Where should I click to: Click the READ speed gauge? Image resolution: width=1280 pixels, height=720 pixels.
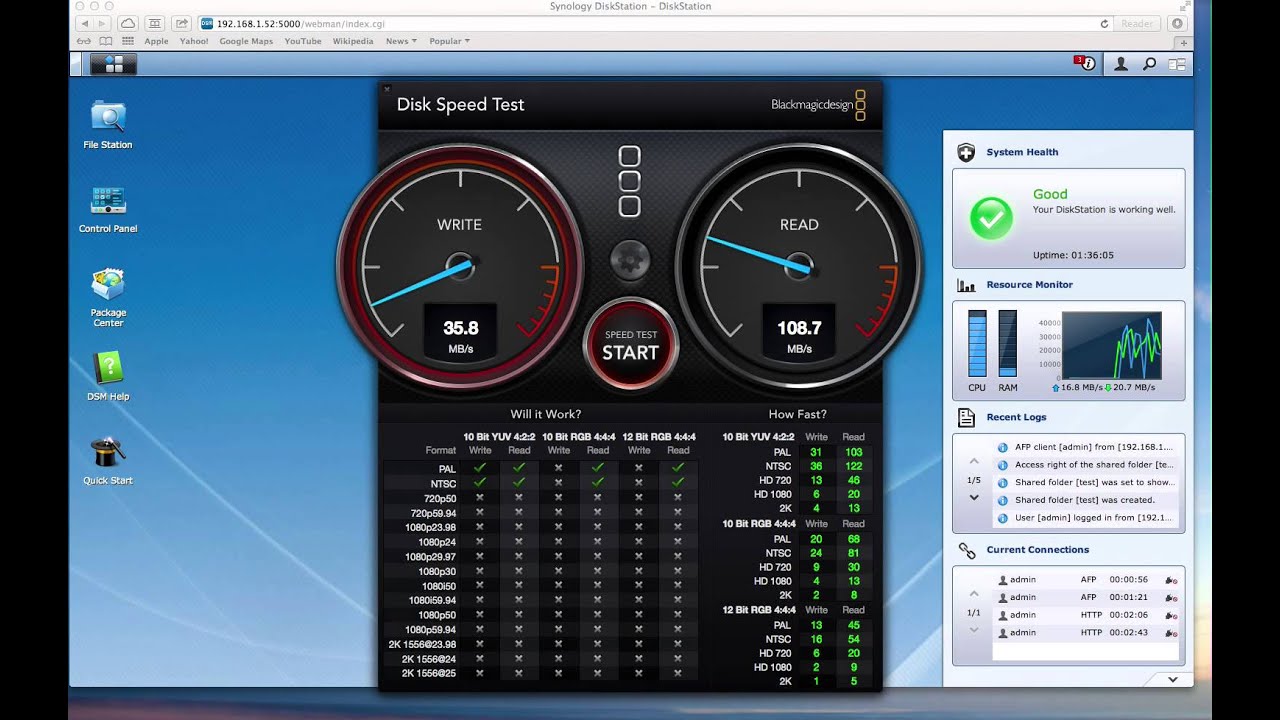point(798,264)
